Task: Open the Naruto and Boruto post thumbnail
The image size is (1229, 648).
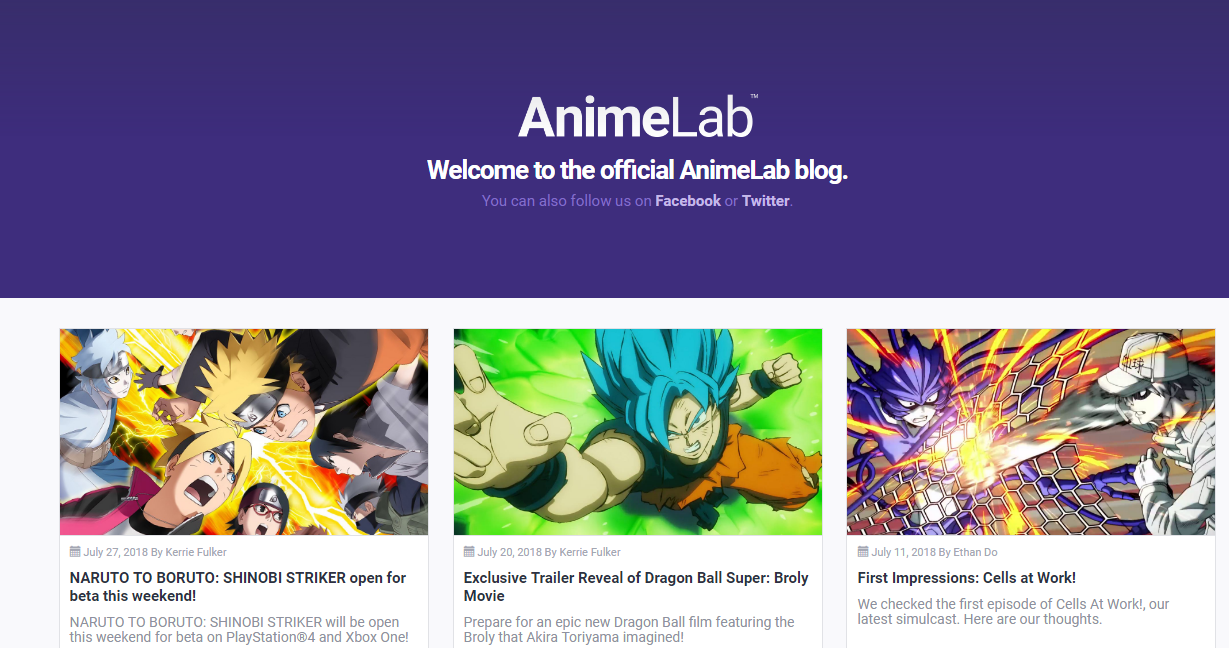Action: point(244,432)
